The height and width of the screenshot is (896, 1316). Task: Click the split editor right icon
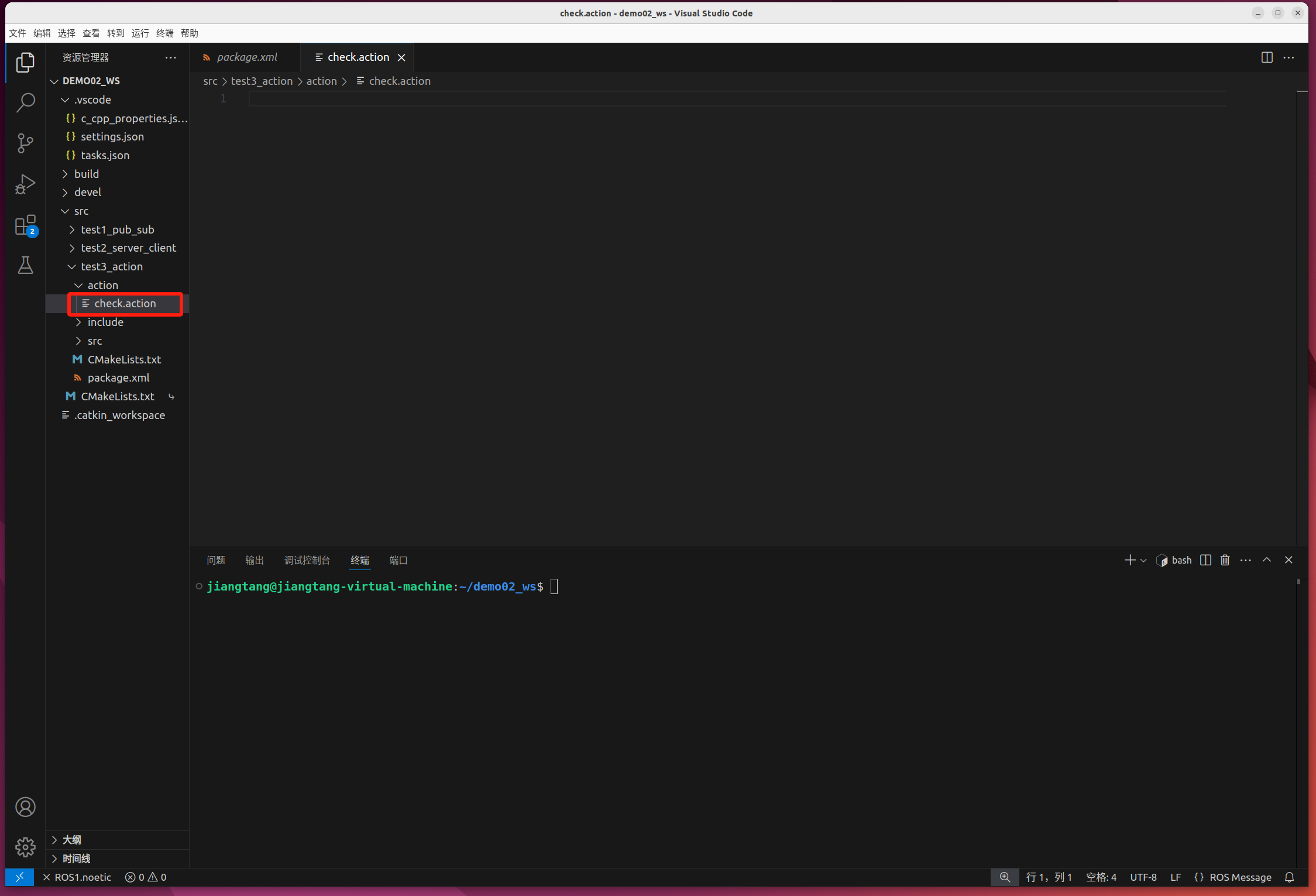(1266, 57)
